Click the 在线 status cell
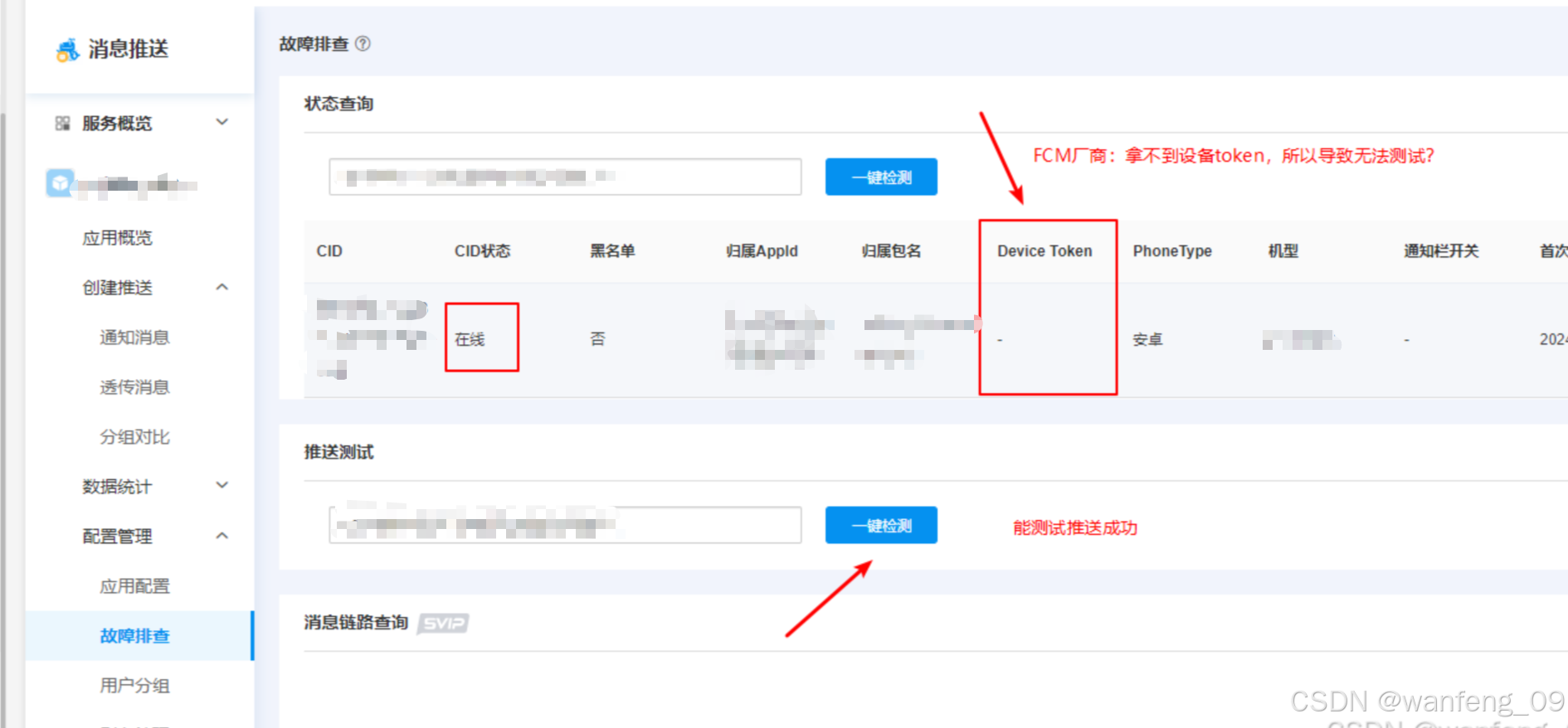1568x728 pixels. point(470,339)
